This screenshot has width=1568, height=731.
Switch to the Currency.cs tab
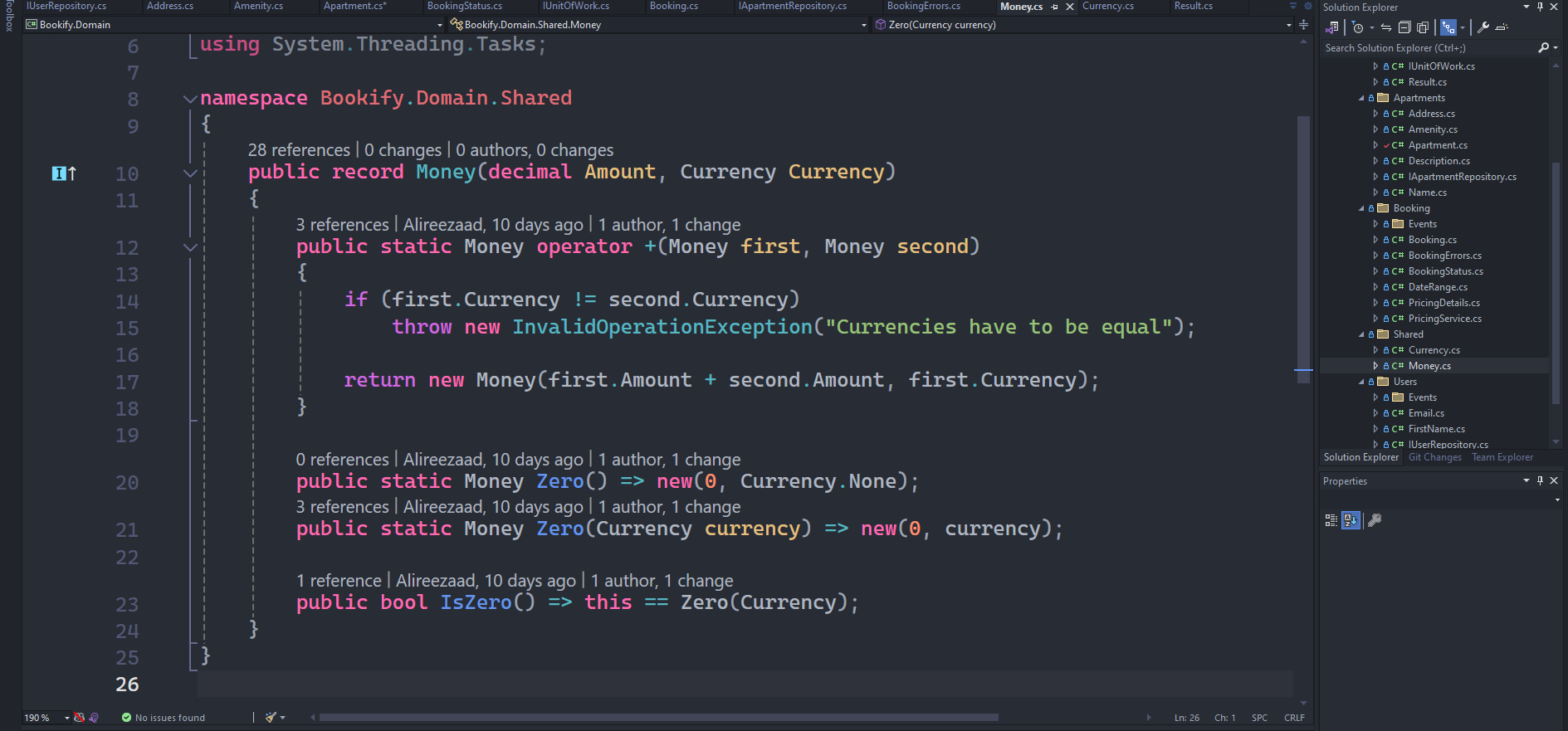pos(1107,6)
